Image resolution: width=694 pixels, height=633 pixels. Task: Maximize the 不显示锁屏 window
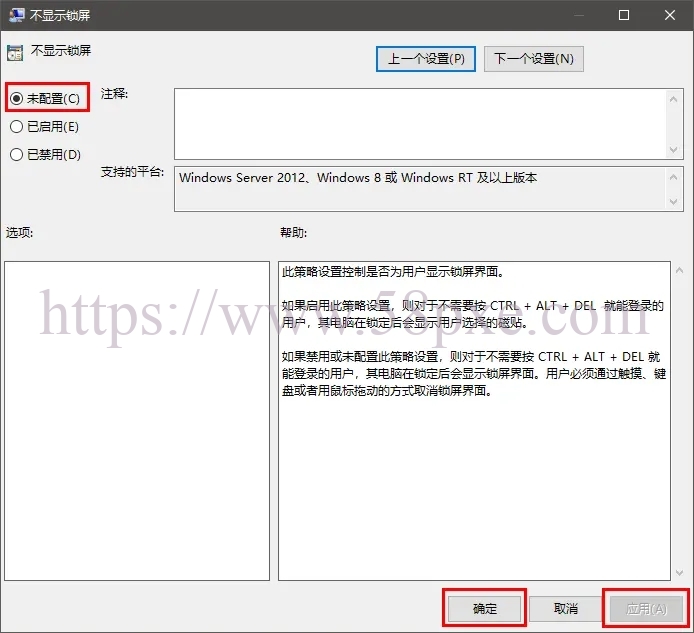(624, 15)
